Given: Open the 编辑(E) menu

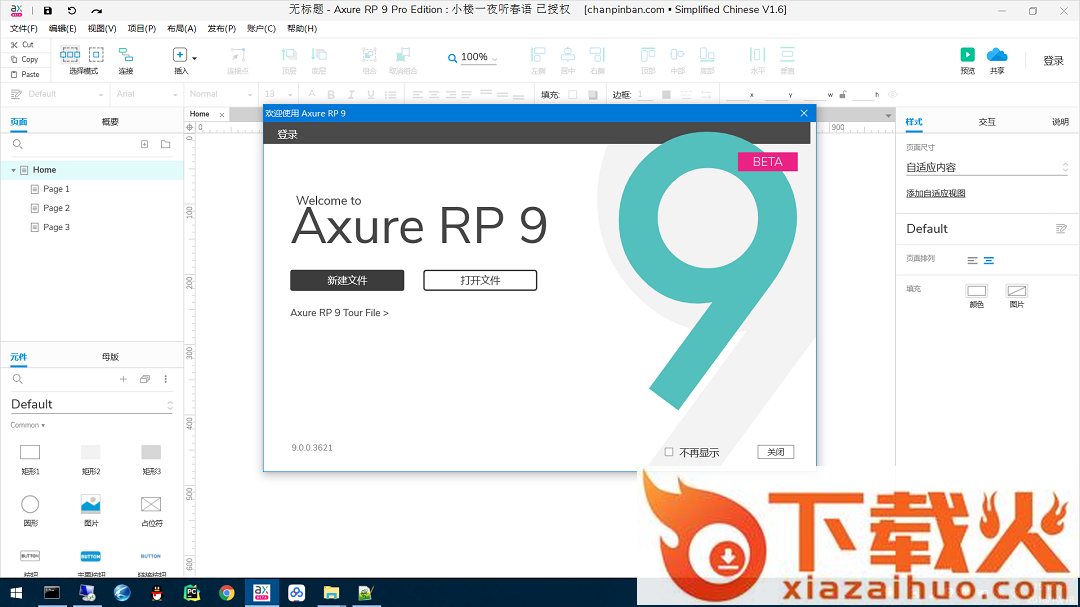Looking at the screenshot, I should pos(63,28).
